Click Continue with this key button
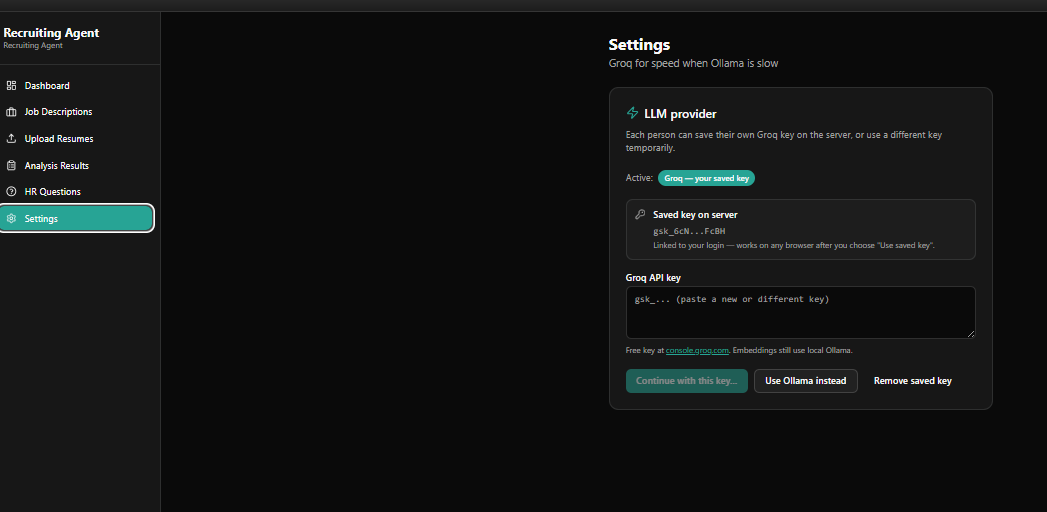 click(x=686, y=380)
